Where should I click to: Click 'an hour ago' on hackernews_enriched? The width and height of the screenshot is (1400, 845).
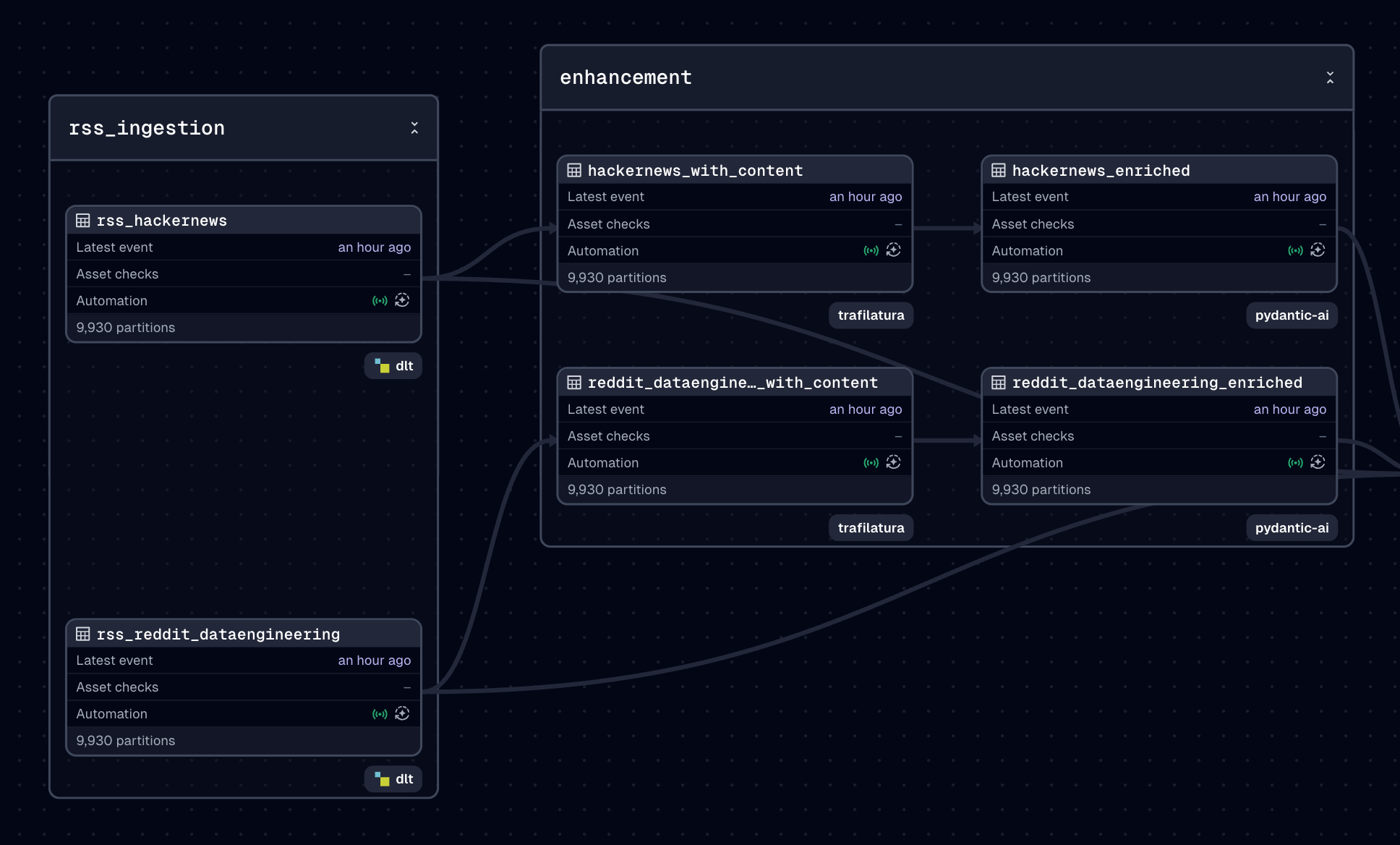[x=1289, y=197]
